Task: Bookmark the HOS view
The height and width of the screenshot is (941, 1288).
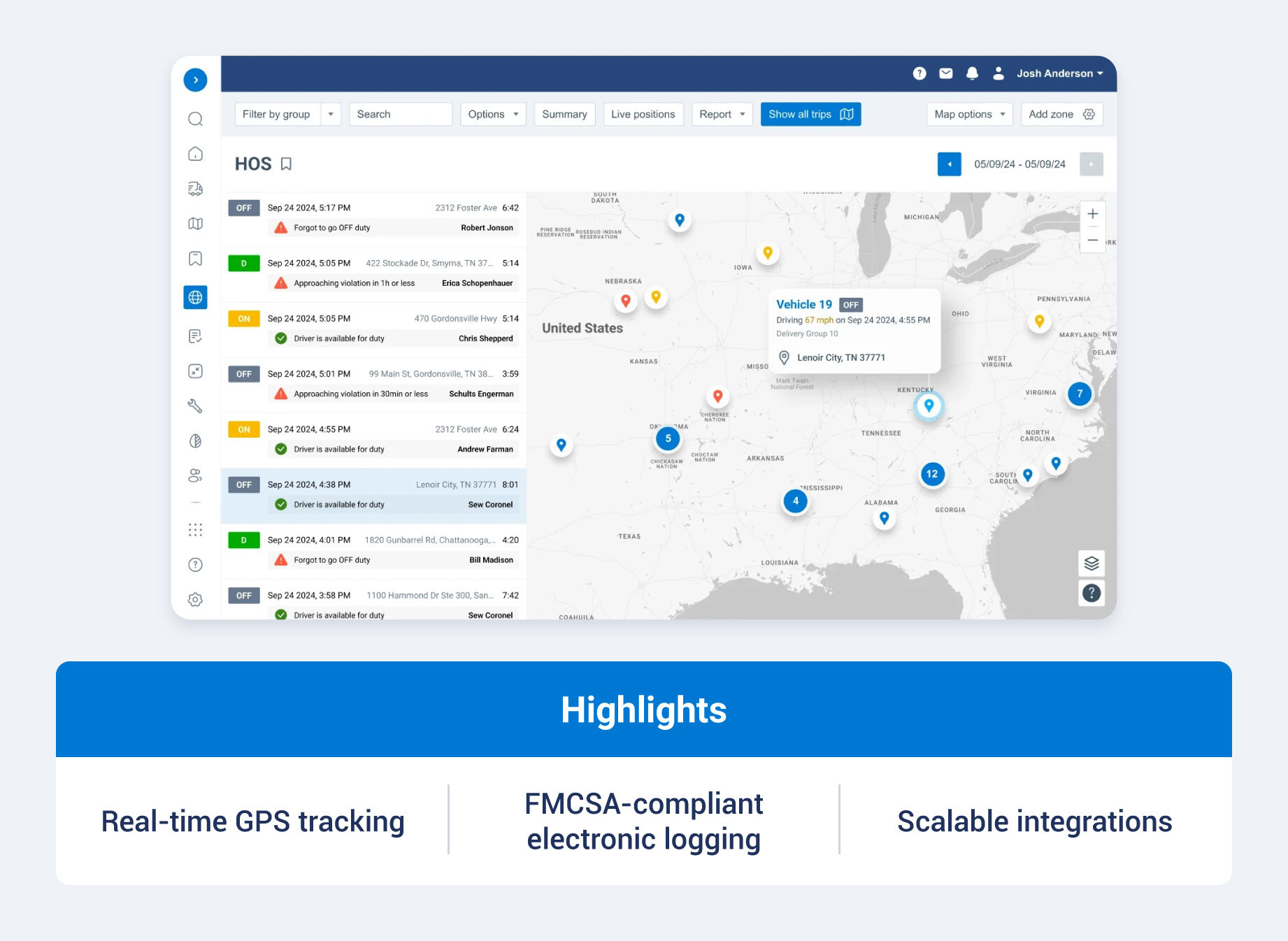Action: 286,164
